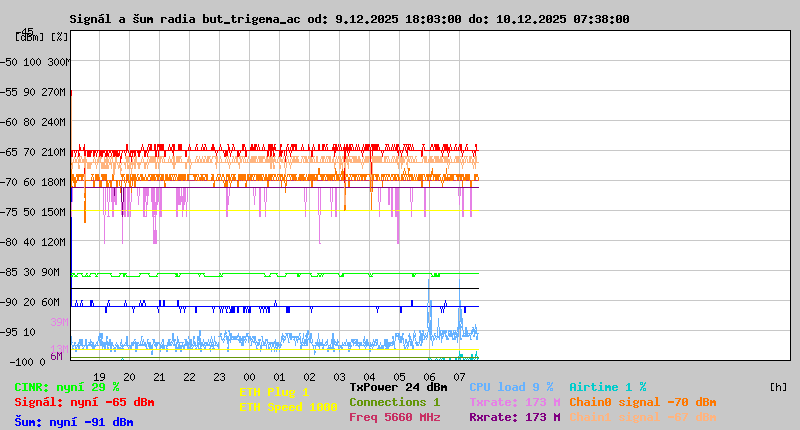Click the ETH Speed 1000 legend label
800x430 pixels.
pos(288,407)
